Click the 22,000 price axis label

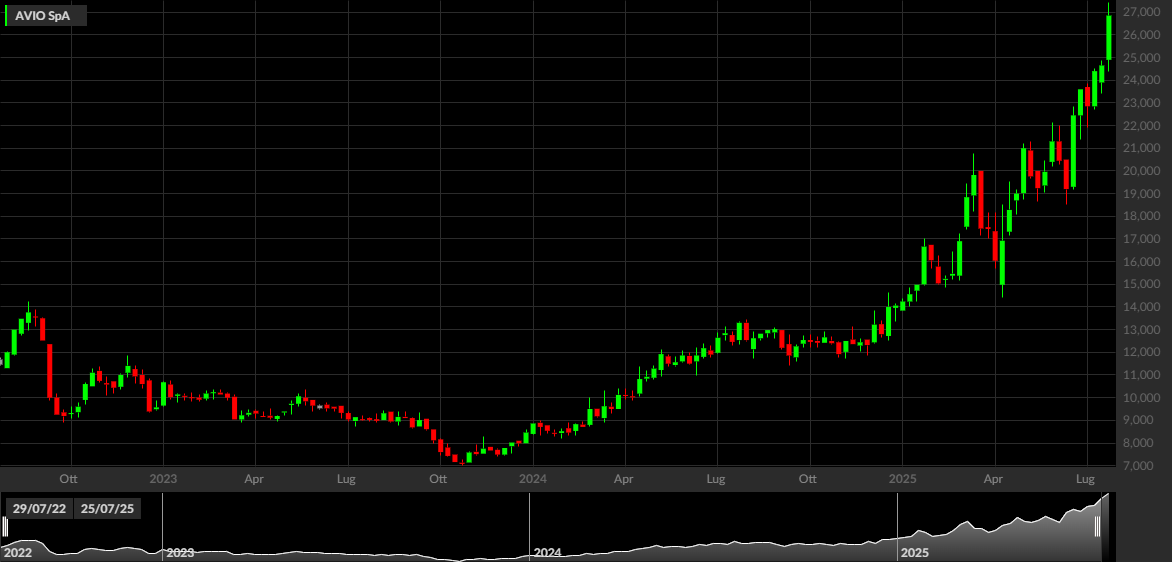point(1141,126)
